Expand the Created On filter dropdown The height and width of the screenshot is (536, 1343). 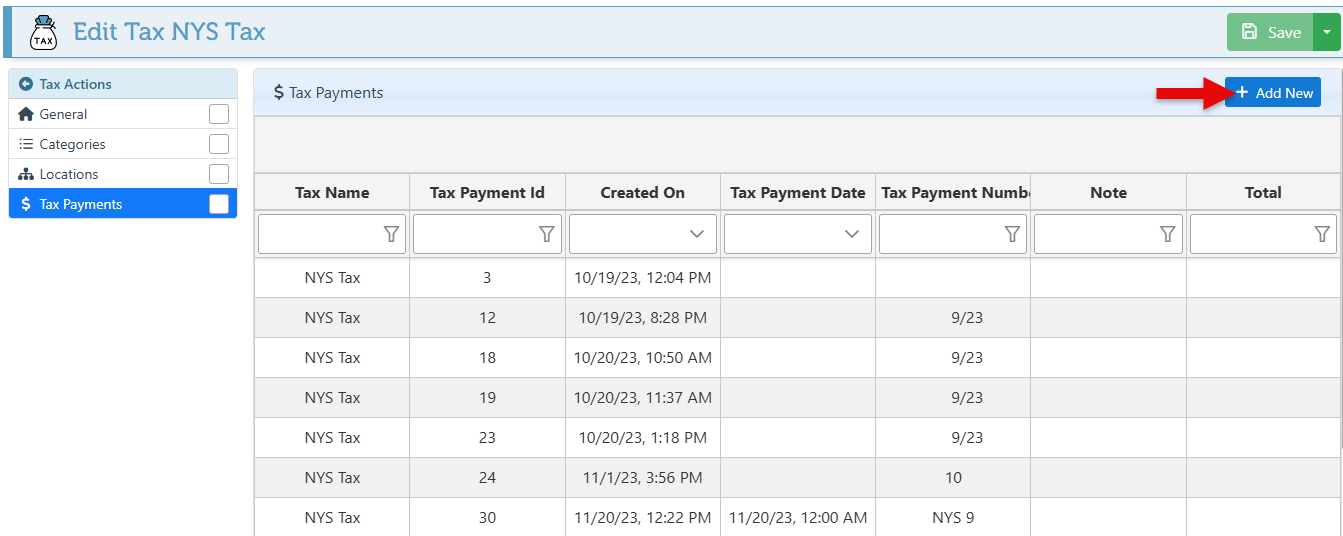click(697, 233)
